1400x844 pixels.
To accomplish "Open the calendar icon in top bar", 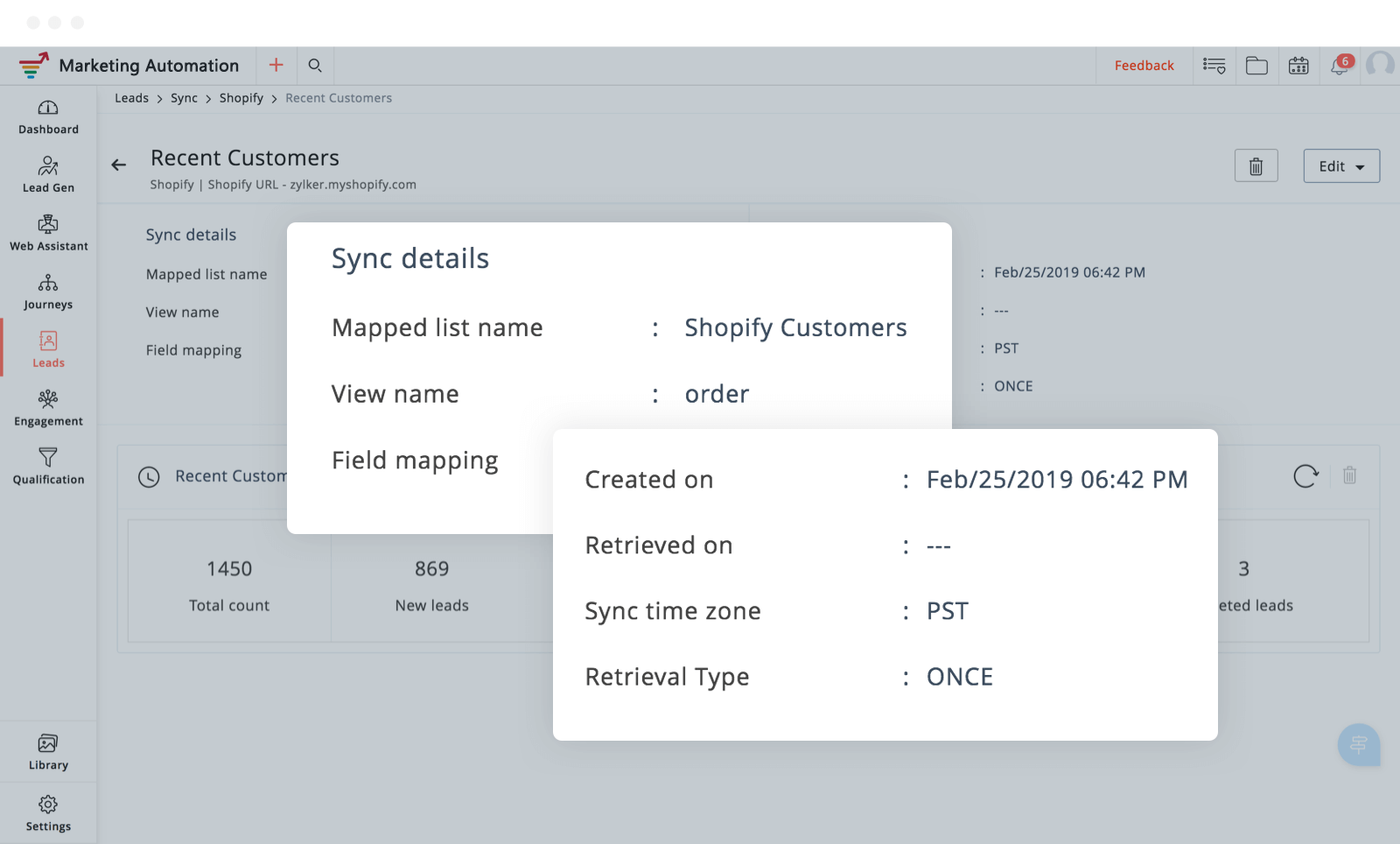I will (1298, 66).
